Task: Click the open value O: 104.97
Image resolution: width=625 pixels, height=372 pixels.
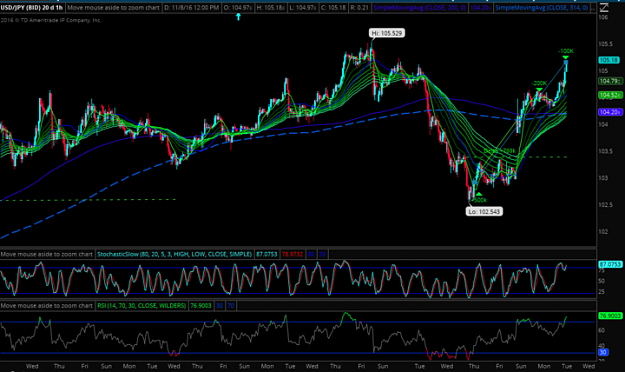Action: tap(237, 8)
